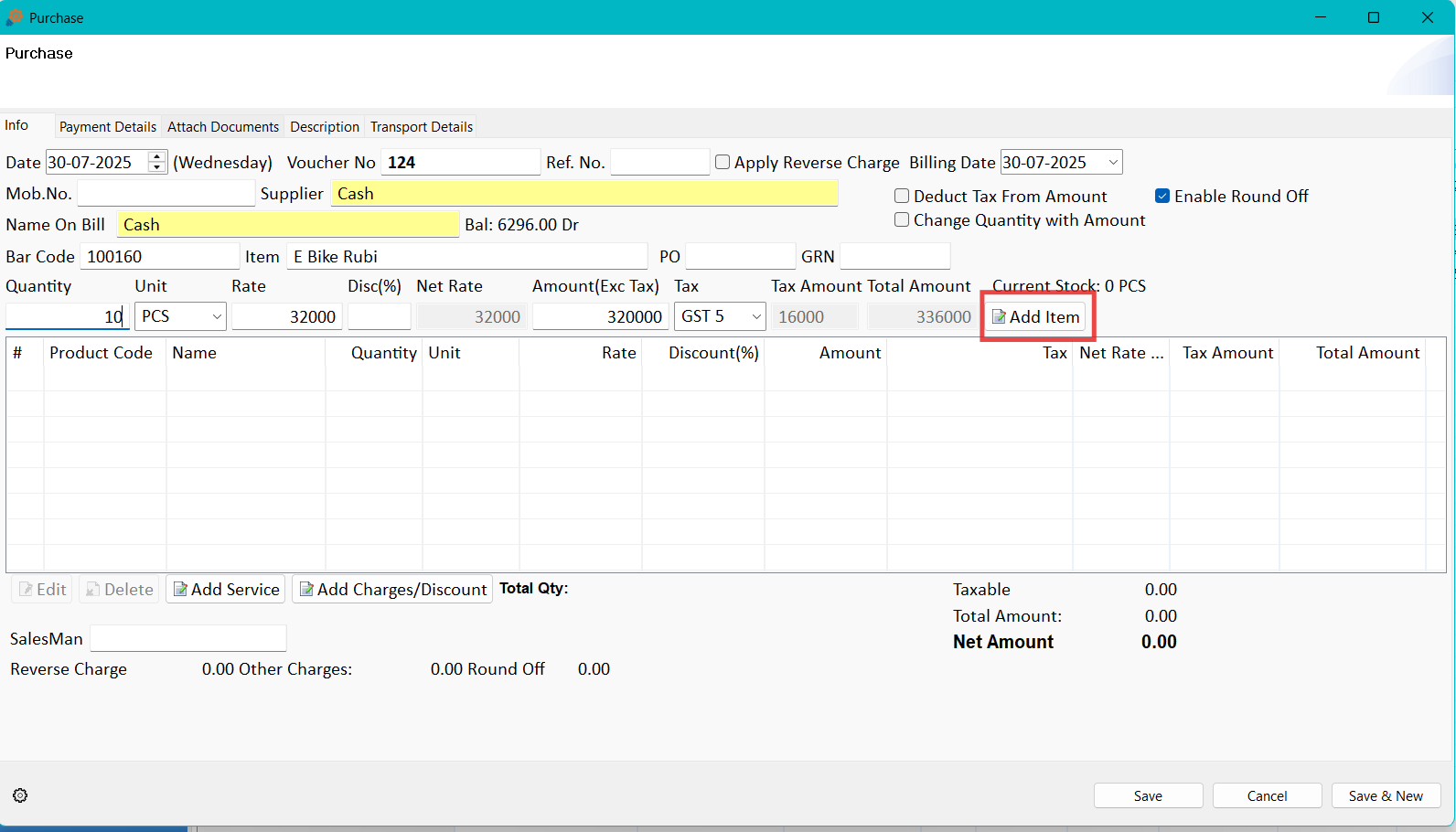The image size is (1456, 832).
Task: Click the Voucher No field
Action: tap(460, 162)
